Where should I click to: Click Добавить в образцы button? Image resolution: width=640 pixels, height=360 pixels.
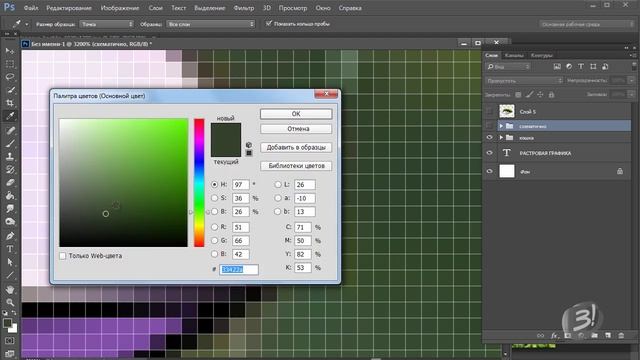pyautogui.click(x=296, y=147)
